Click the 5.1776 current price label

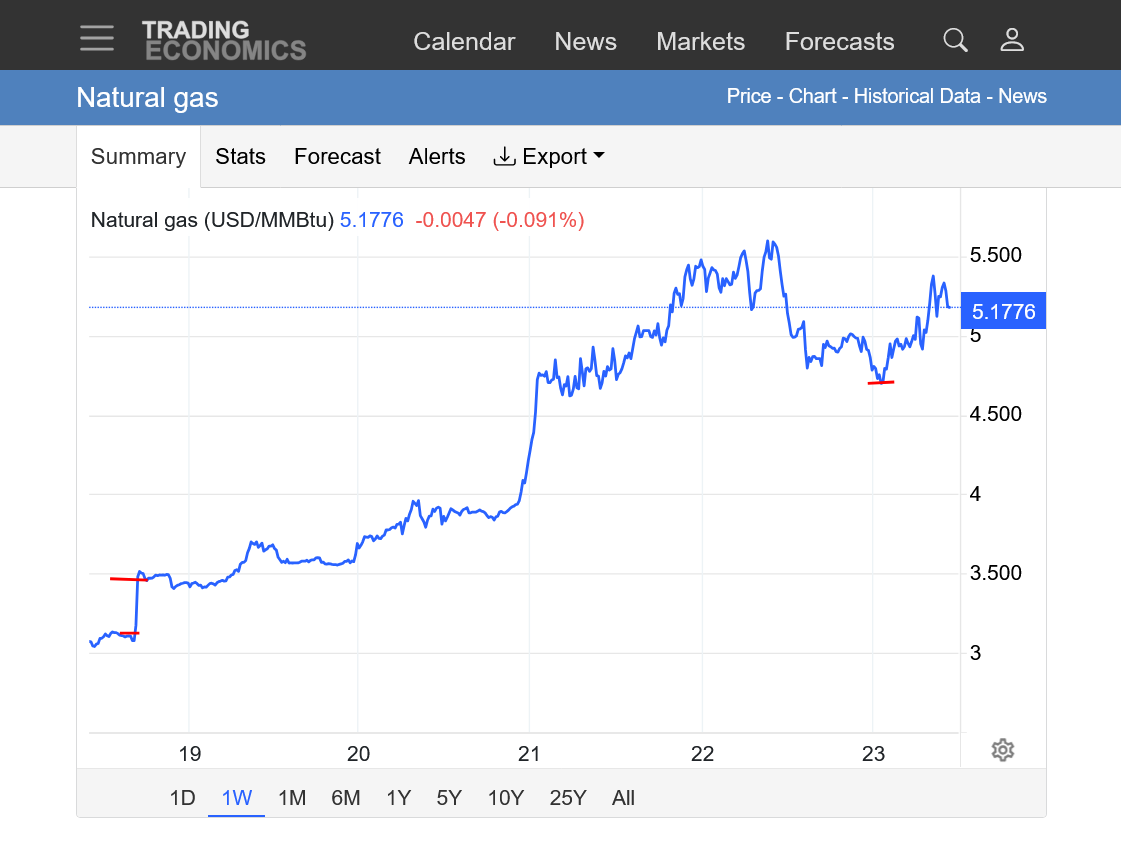1003,311
